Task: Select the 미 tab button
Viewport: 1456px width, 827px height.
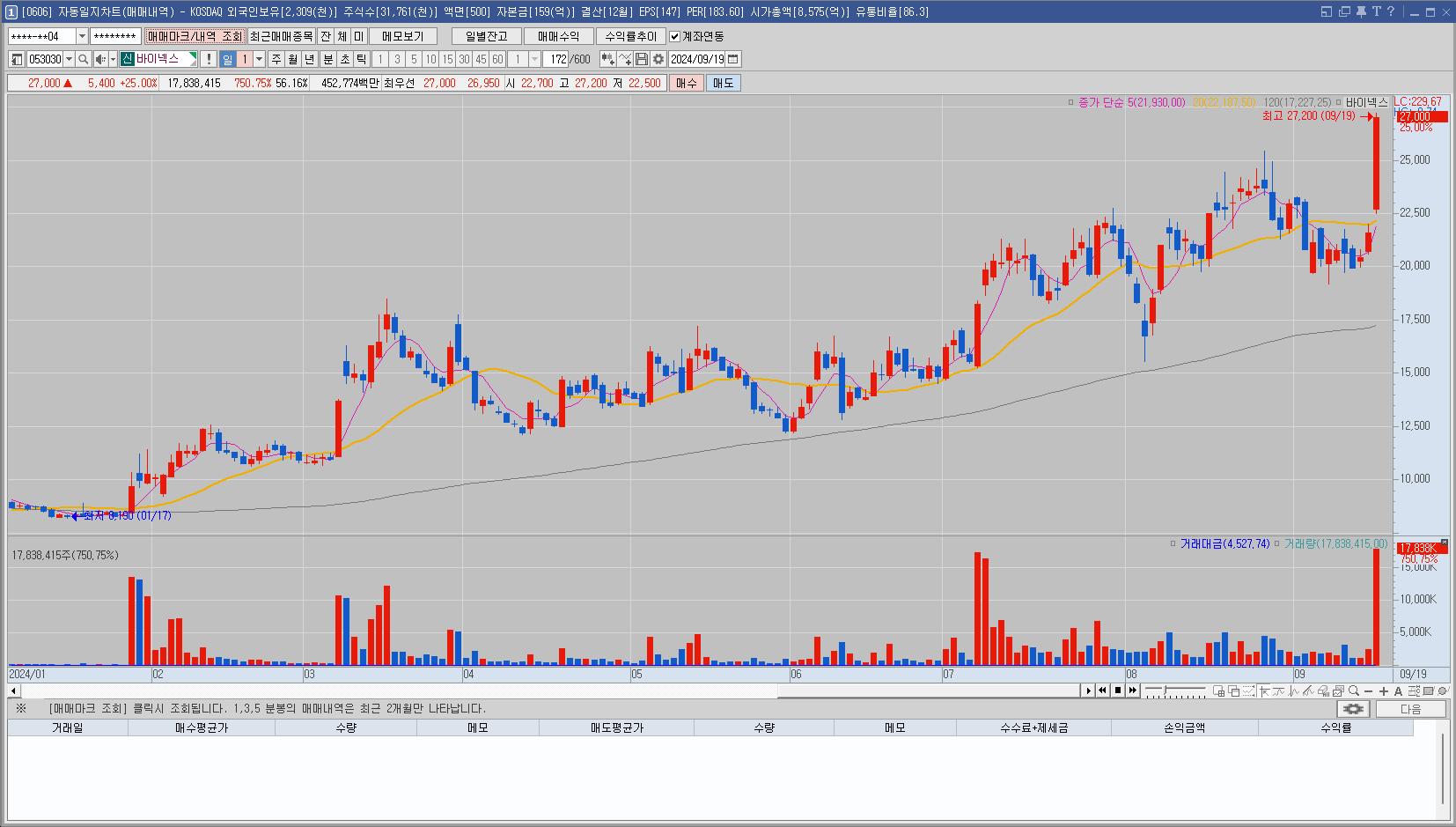Action: click(x=359, y=36)
